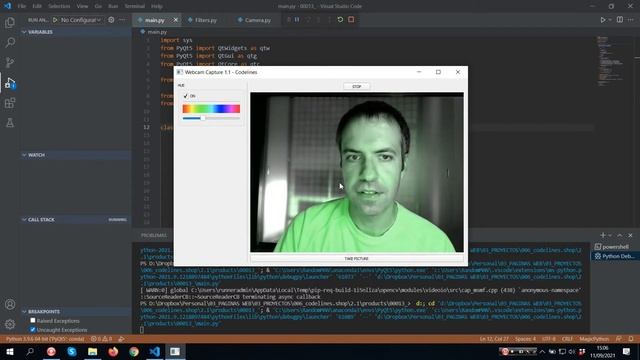Open the Run and Debug view
This screenshot has height=360, width=640.
click(x=10, y=83)
